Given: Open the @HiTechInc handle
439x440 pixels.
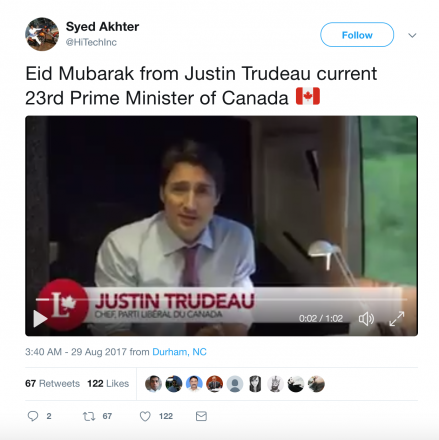Looking at the screenshot, I should [91, 42].
